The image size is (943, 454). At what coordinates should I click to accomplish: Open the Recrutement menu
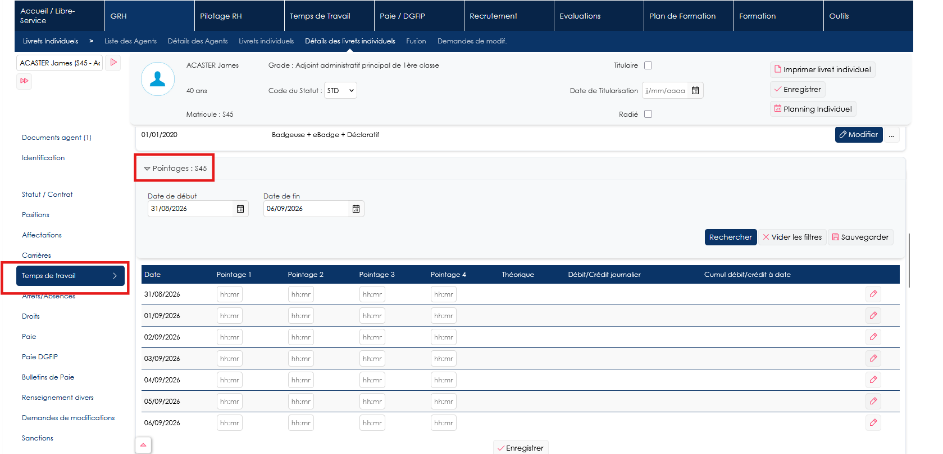coord(509,16)
